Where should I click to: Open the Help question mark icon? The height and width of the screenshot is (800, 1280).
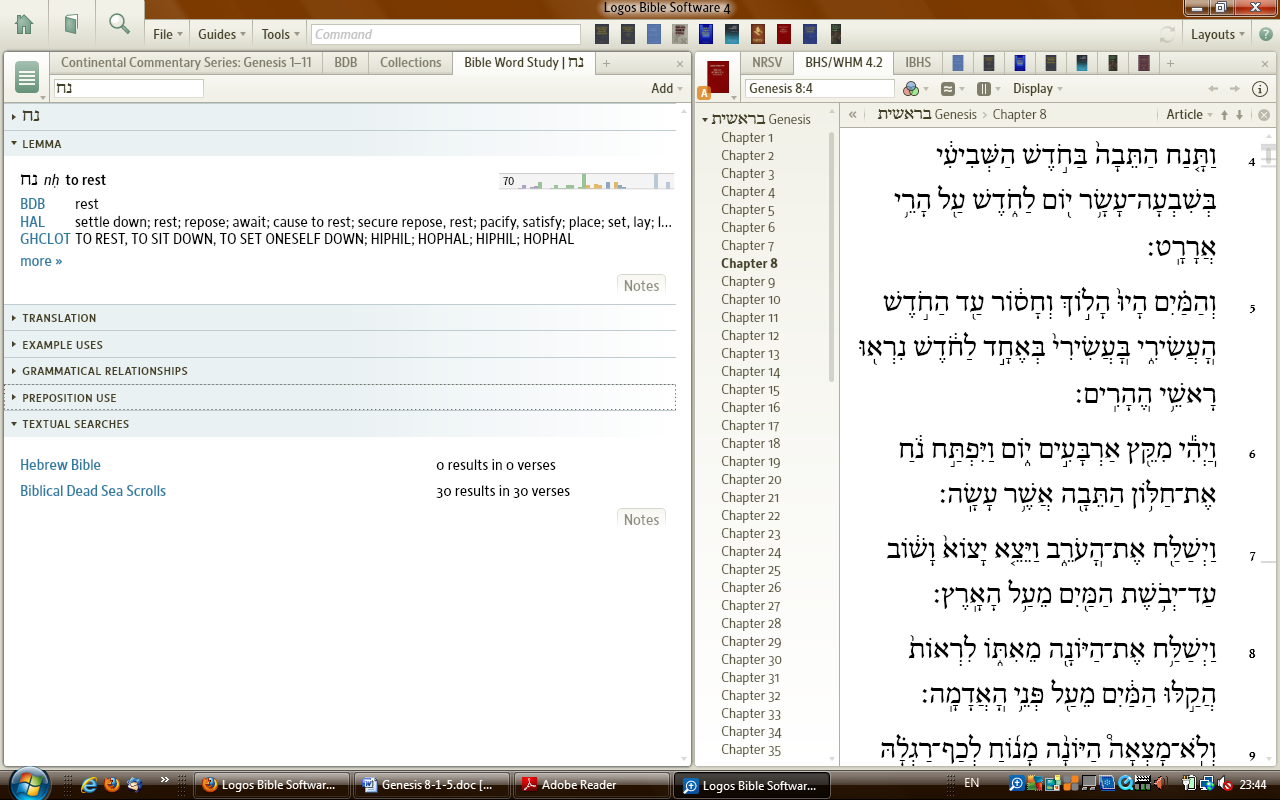coord(1265,34)
